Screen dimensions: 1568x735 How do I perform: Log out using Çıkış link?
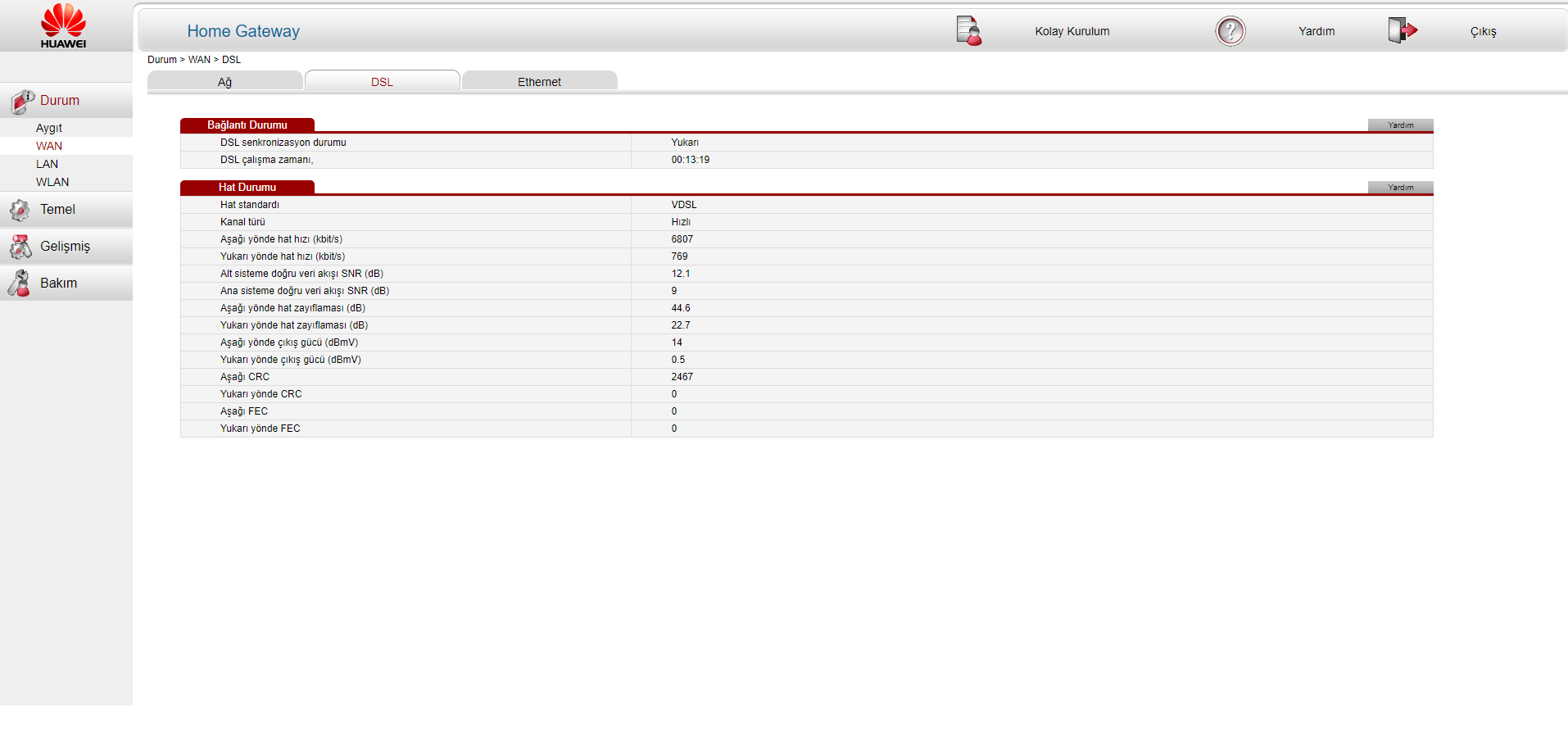point(1483,31)
